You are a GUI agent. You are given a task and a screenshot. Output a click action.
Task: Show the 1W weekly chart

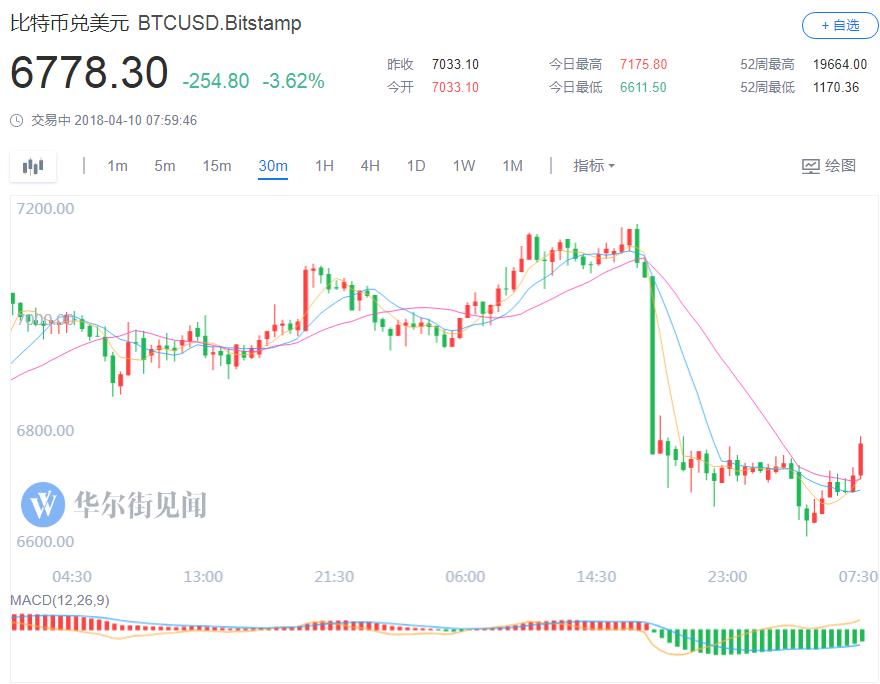point(464,166)
